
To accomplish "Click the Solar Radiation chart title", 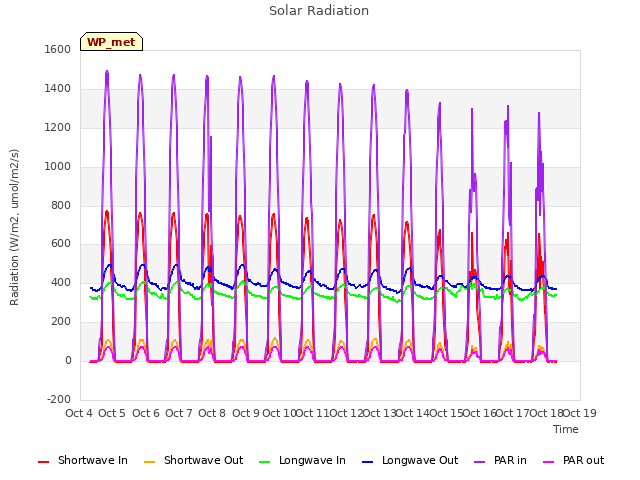I will [x=319, y=11].
